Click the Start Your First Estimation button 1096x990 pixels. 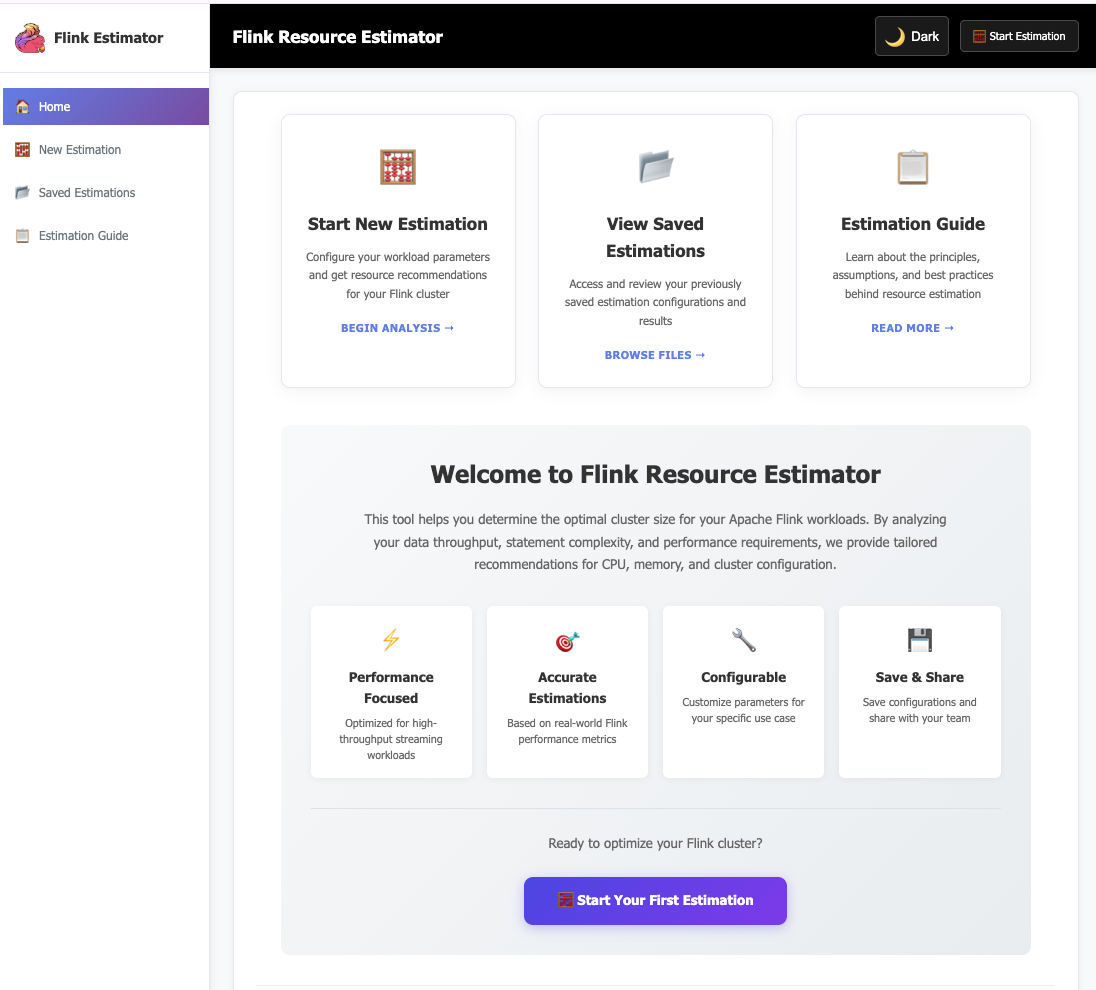point(655,901)
